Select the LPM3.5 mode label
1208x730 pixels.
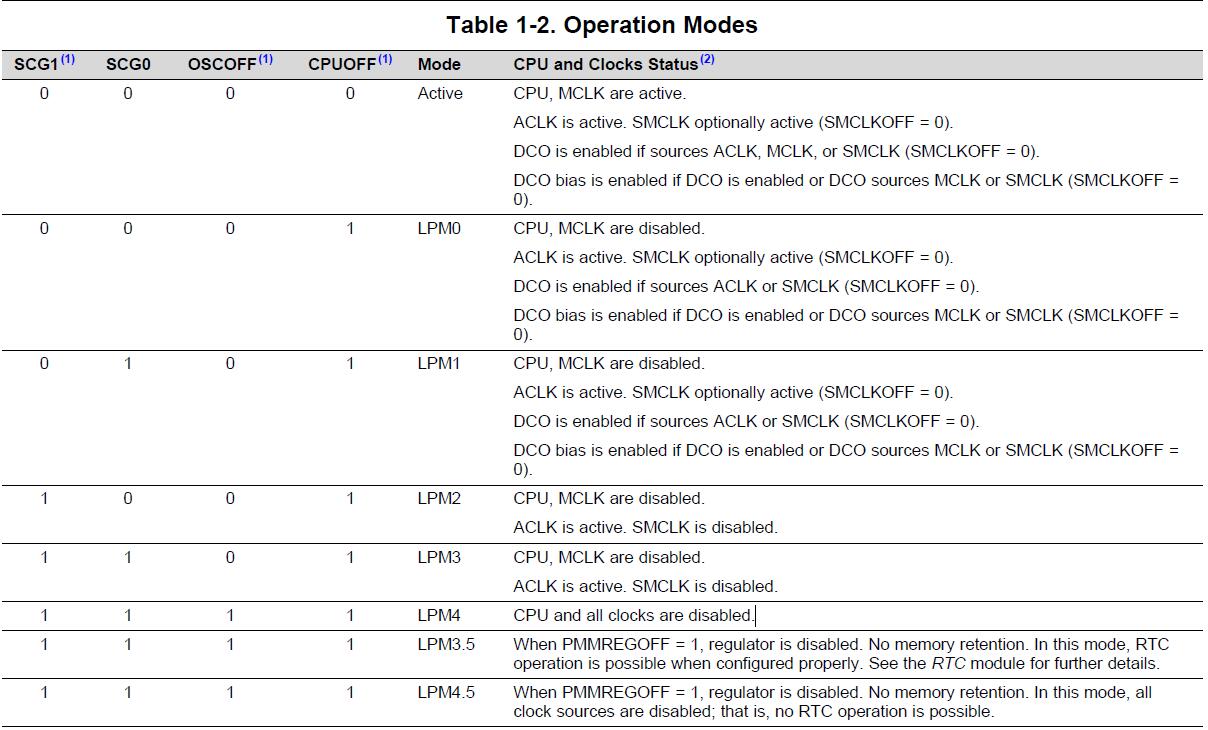pos(446,645)
